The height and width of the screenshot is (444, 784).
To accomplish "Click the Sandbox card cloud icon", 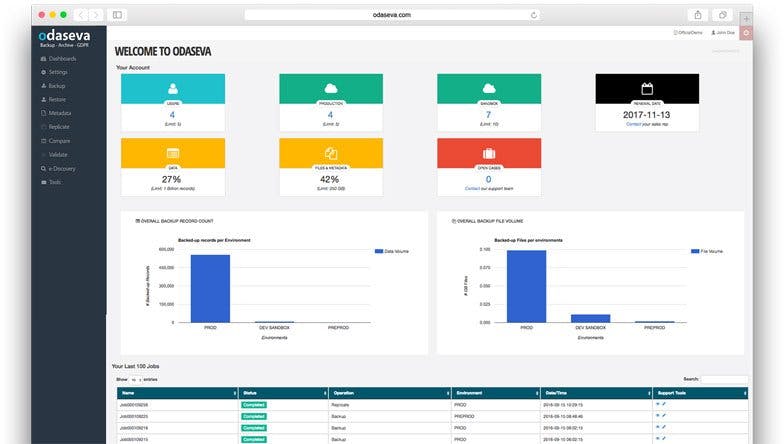I will [x=489, y=88].
